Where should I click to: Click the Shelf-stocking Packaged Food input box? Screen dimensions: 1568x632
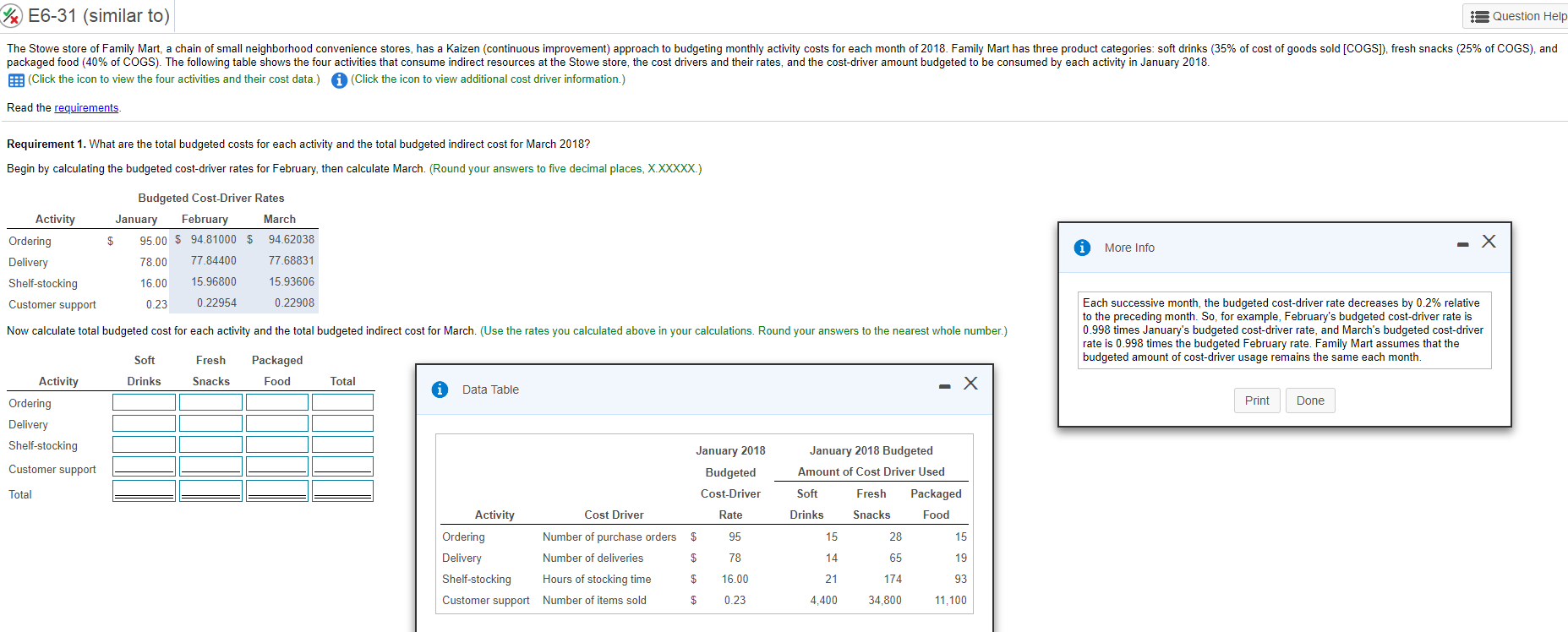pos(277,444)
